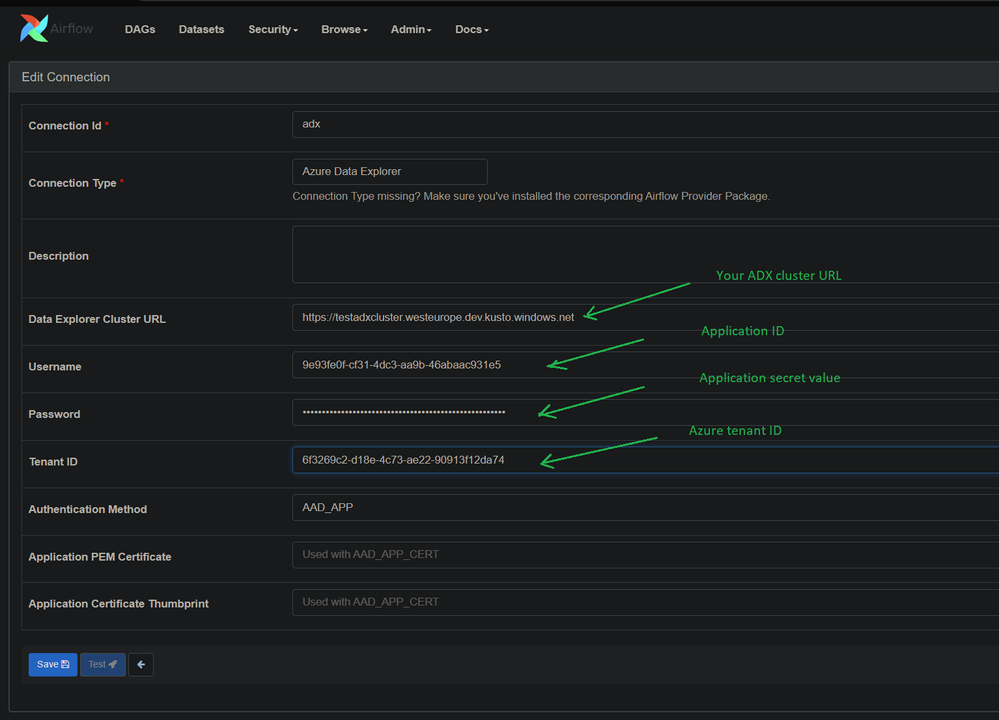Select the Username input field
The image size is (999, 720).
click(640, 365)
